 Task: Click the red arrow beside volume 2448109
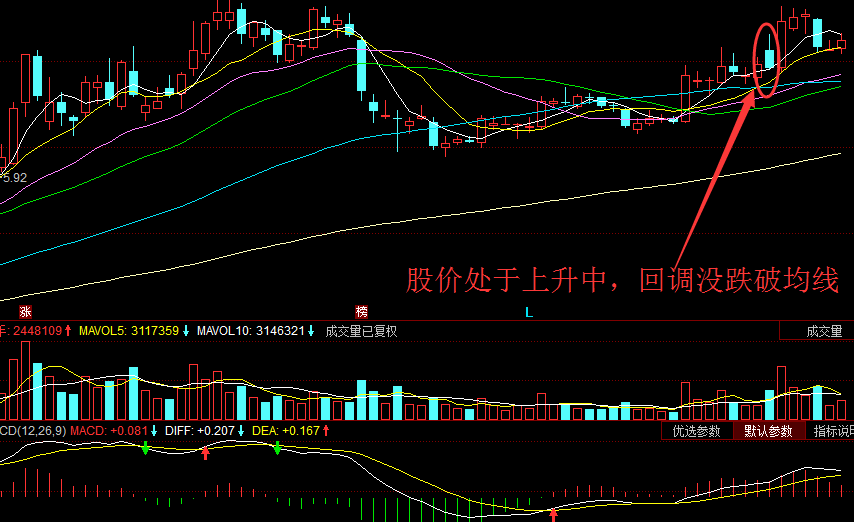(68, 330)
